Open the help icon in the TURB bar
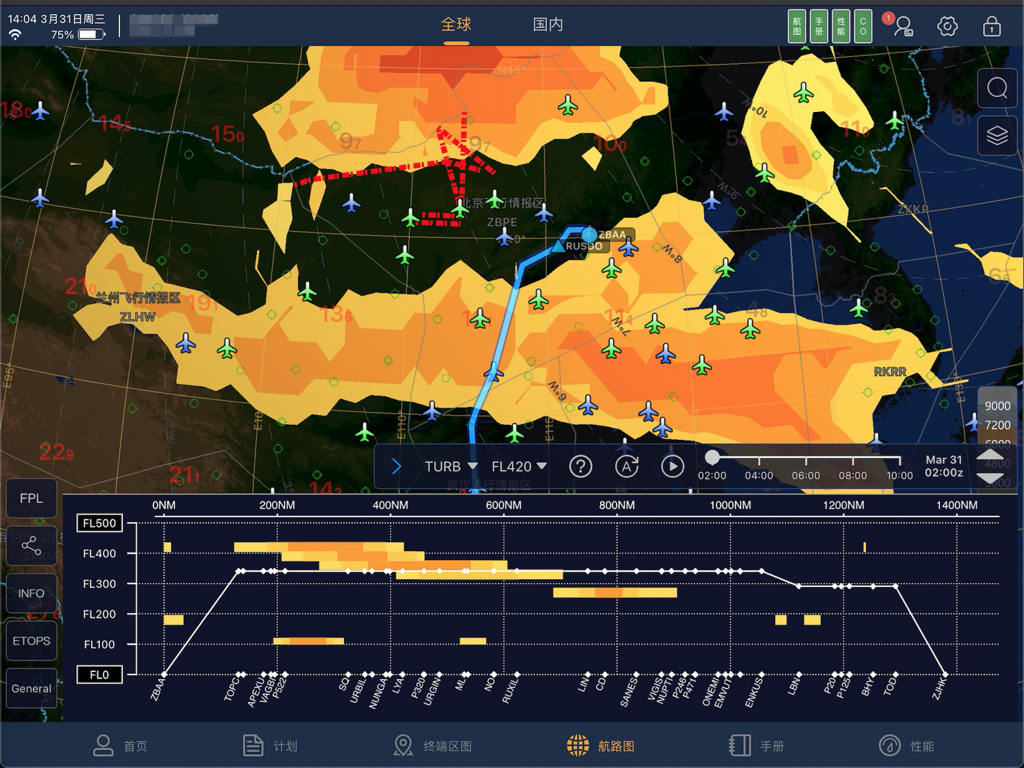The width and height of the screenshot is (1024, 768). click(x=580, y=466)
